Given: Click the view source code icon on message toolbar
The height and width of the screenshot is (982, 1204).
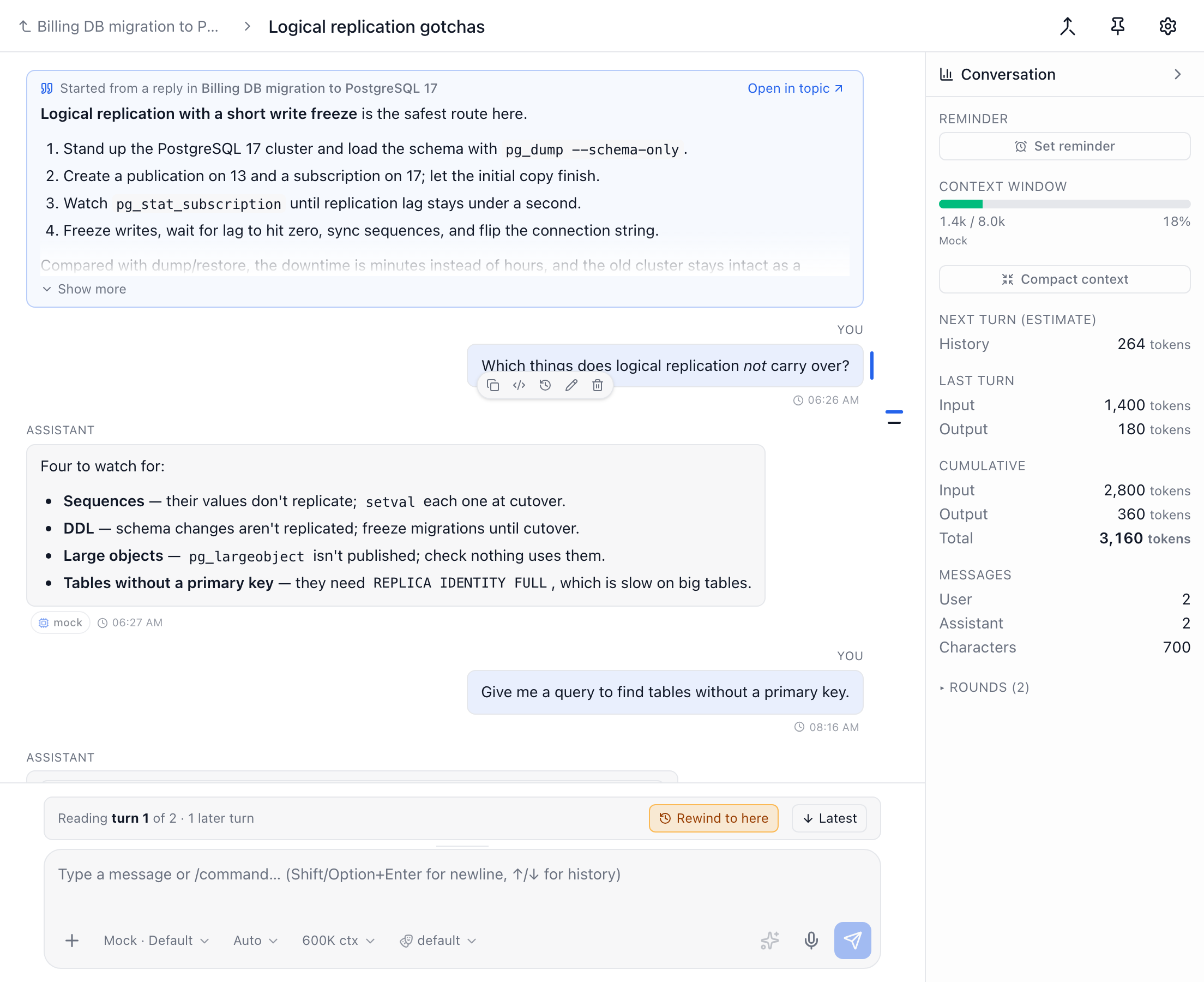Looking at the screenshot, I should 519,385.
